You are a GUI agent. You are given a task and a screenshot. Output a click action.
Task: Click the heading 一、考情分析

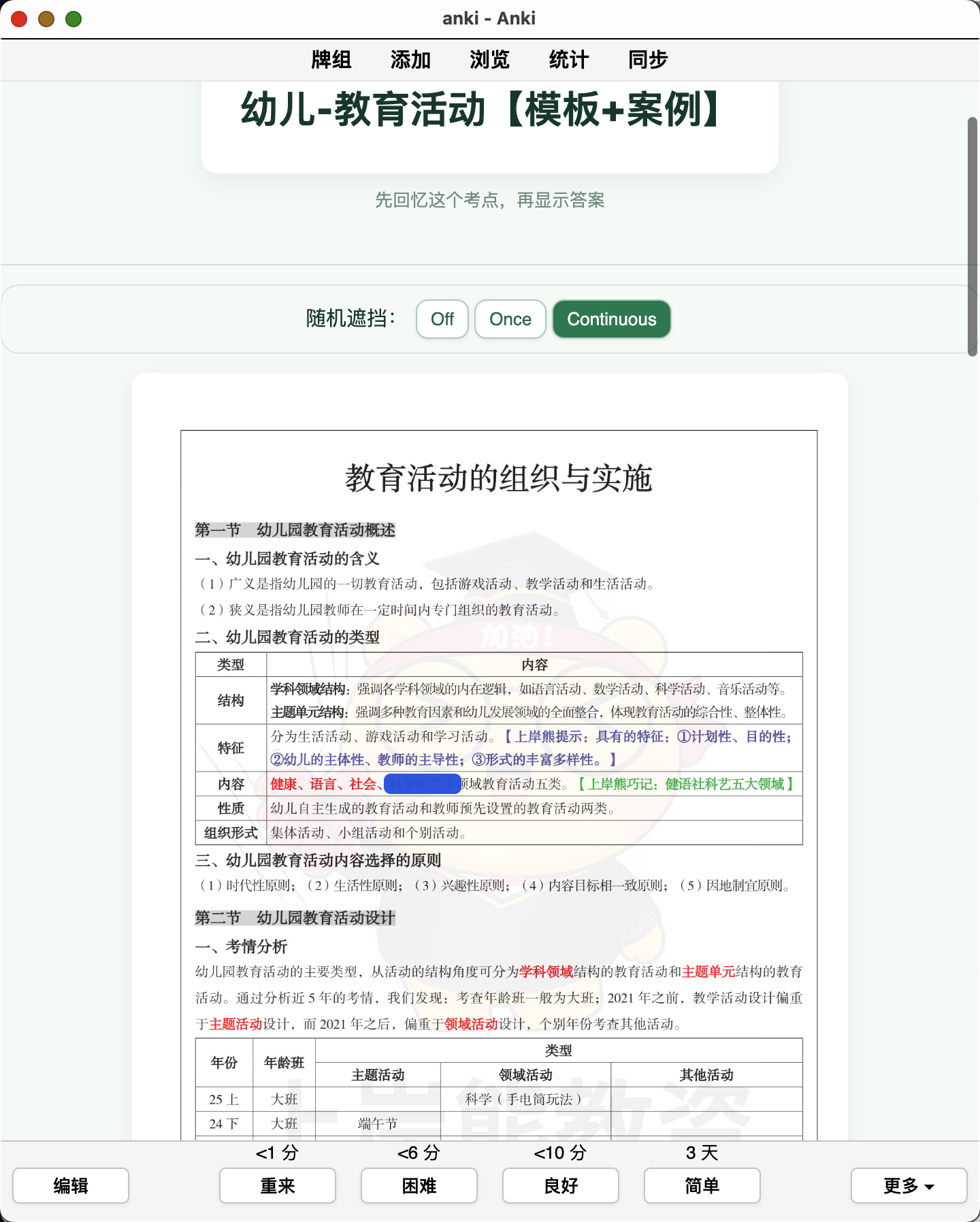[241, 946]
